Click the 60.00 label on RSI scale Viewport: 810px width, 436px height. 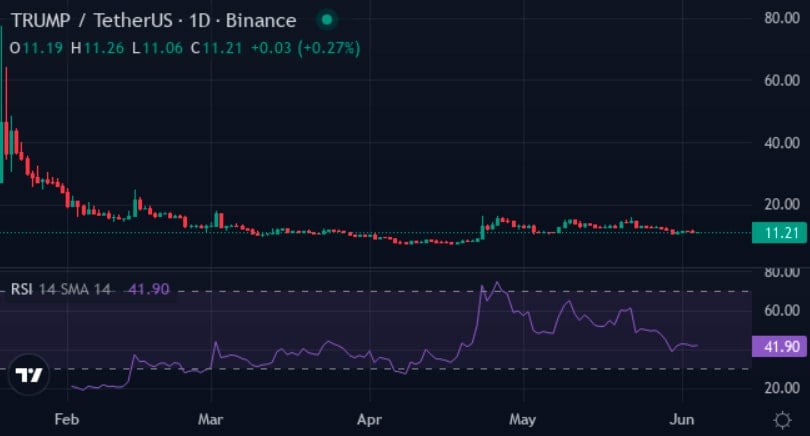[x=782, y=310]
